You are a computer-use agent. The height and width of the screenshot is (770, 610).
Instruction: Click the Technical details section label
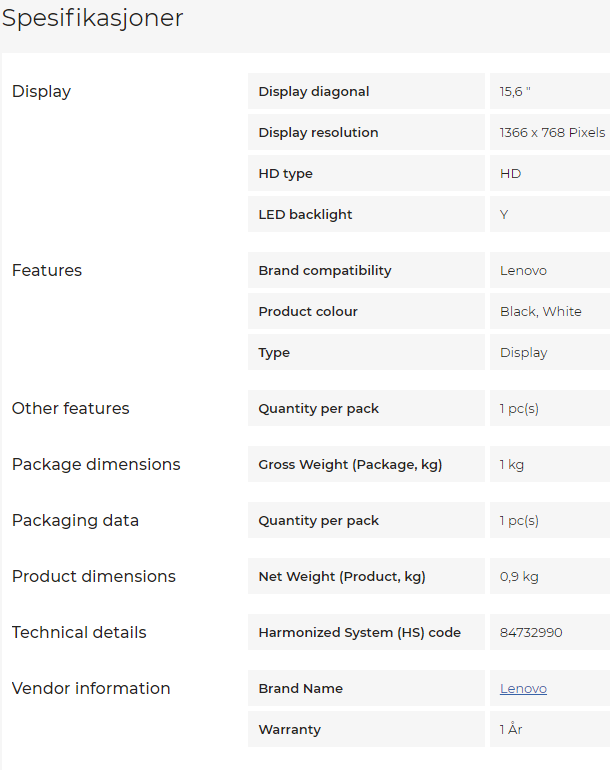(x=79, y=633)
